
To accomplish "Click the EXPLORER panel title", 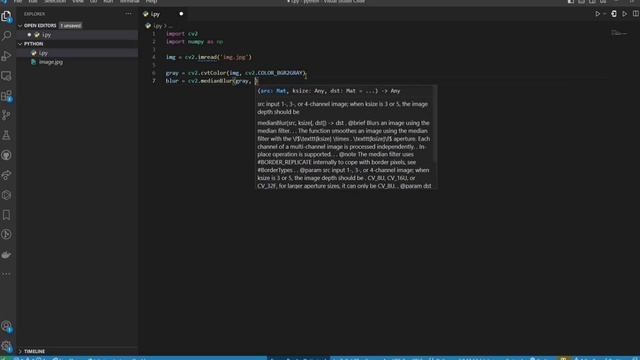I will (34, 14).
